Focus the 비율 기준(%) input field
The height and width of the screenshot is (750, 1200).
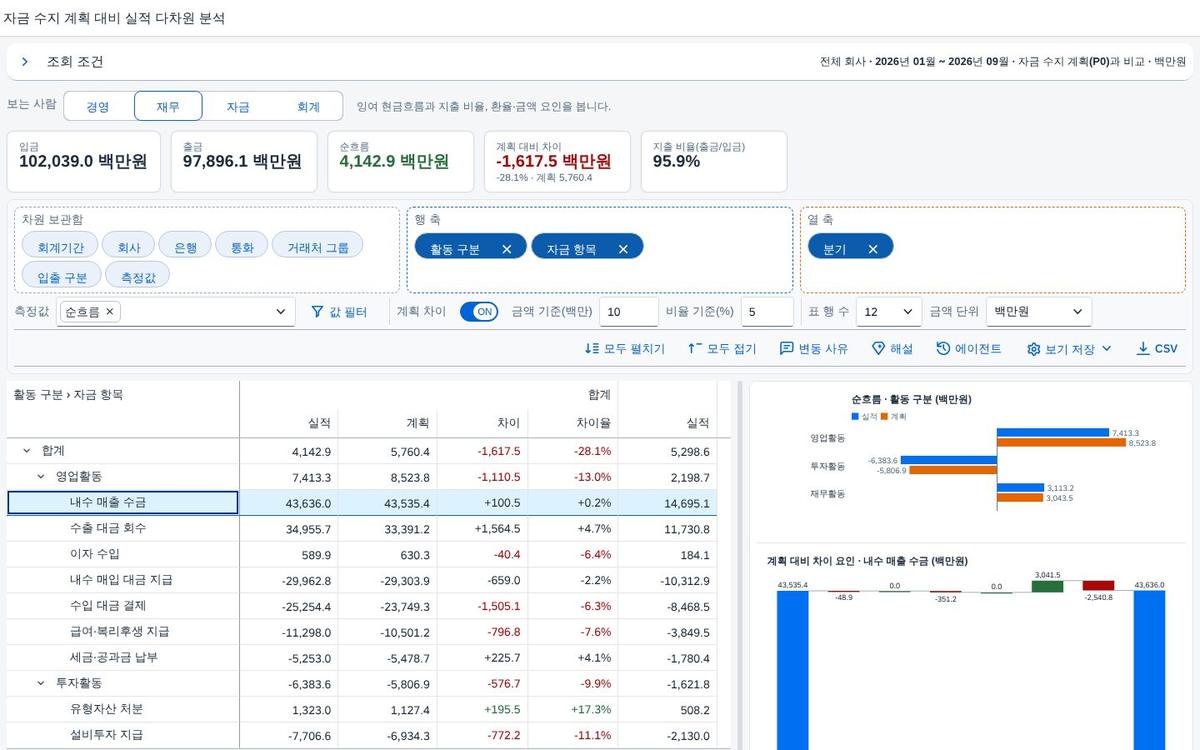[x=767, y=312]
